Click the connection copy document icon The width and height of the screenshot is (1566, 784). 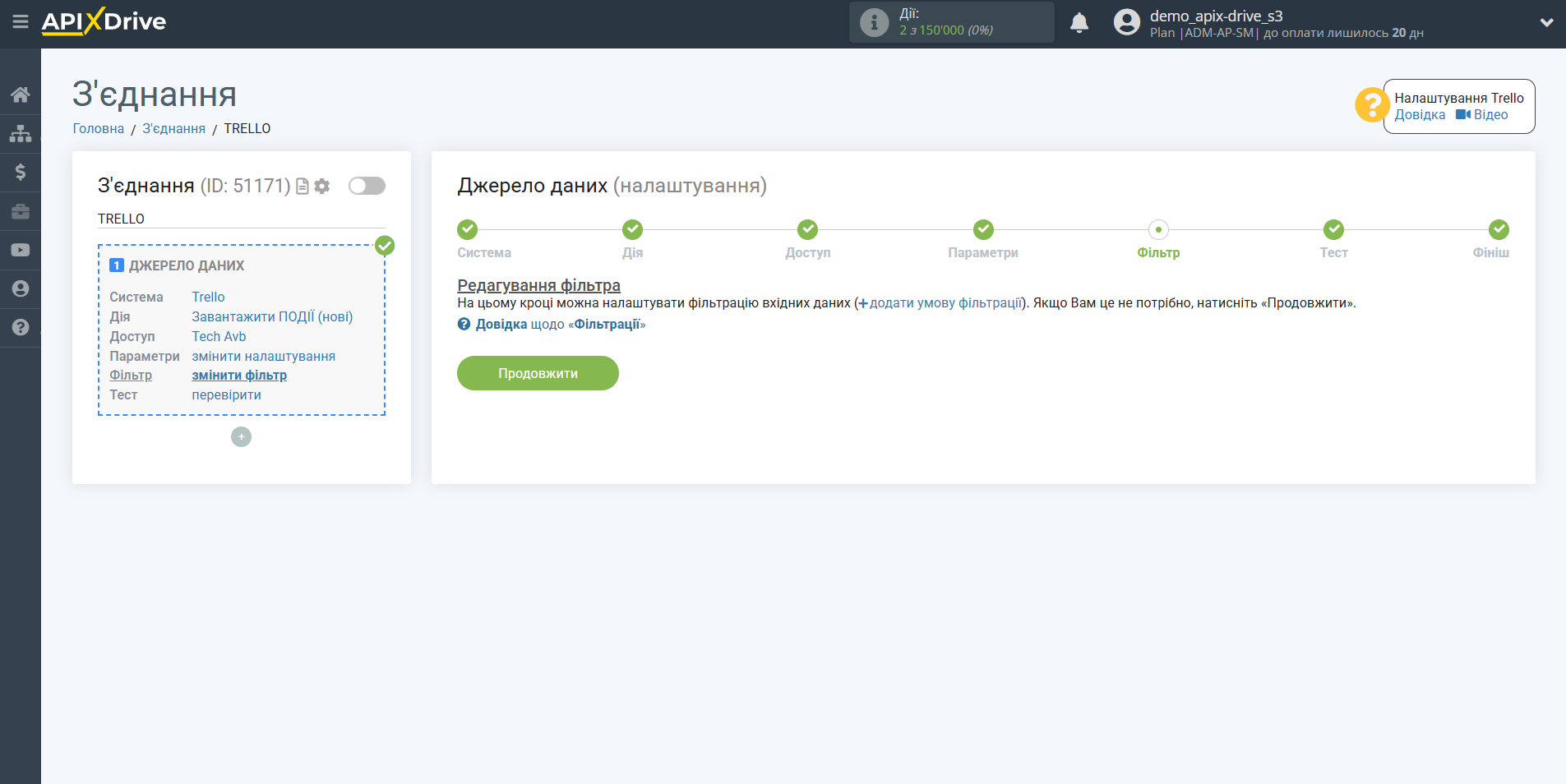[303, 187]
